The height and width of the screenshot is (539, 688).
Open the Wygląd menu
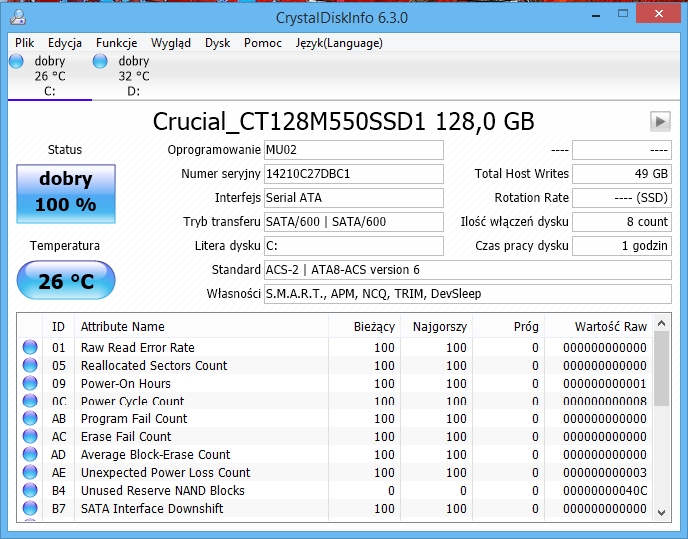pyautogui.click(x=171, y=43)
